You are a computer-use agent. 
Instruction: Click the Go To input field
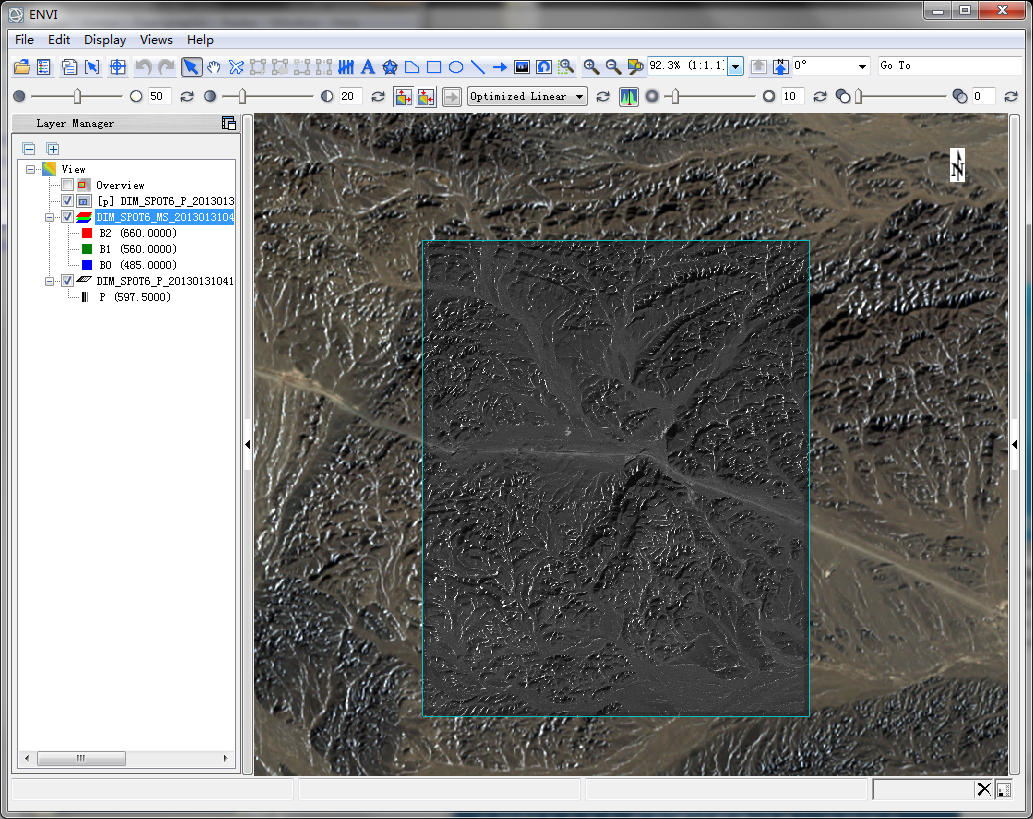pos(950,66)
